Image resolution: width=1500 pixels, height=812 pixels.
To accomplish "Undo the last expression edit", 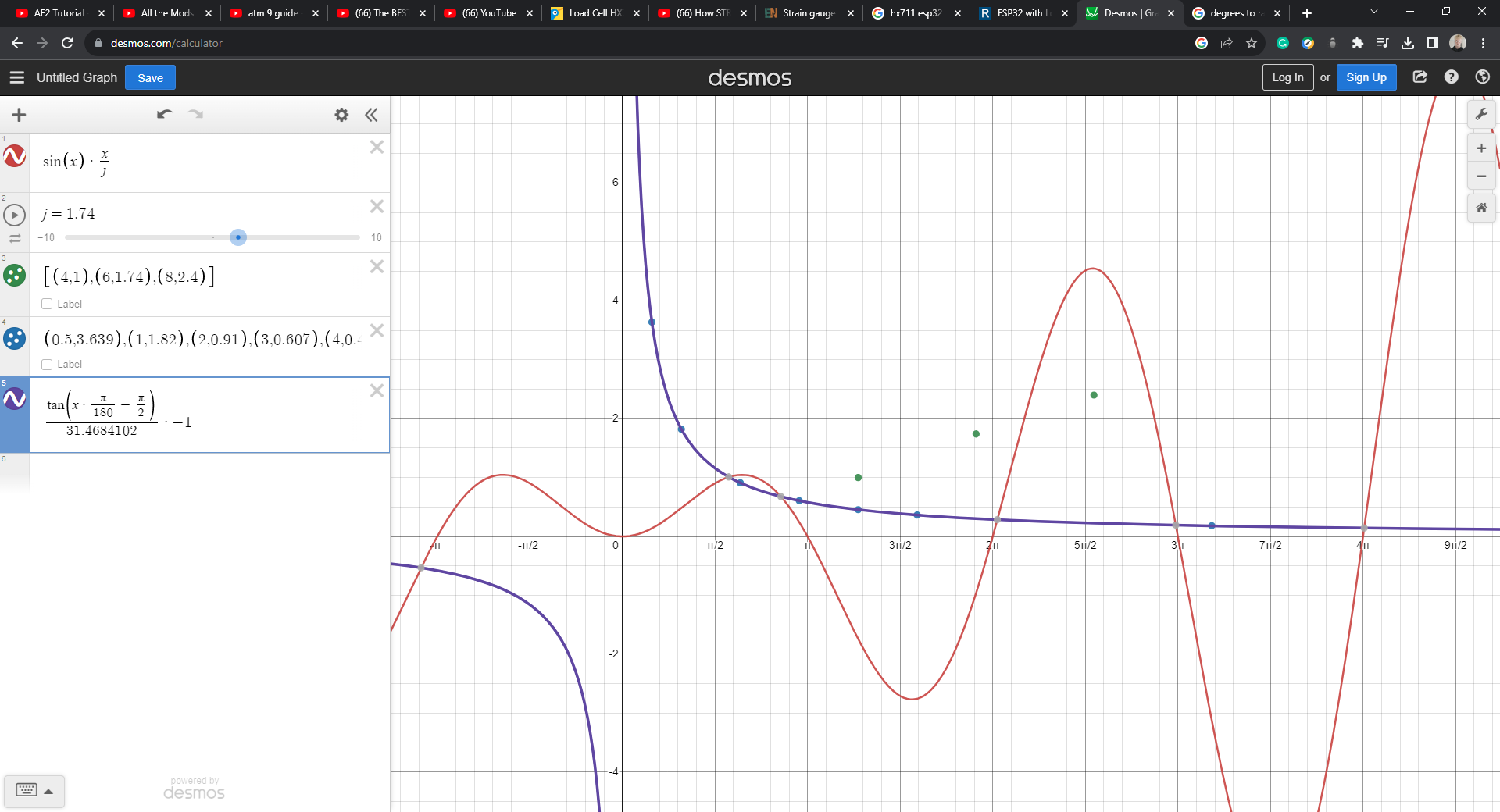I will point(164,115).
